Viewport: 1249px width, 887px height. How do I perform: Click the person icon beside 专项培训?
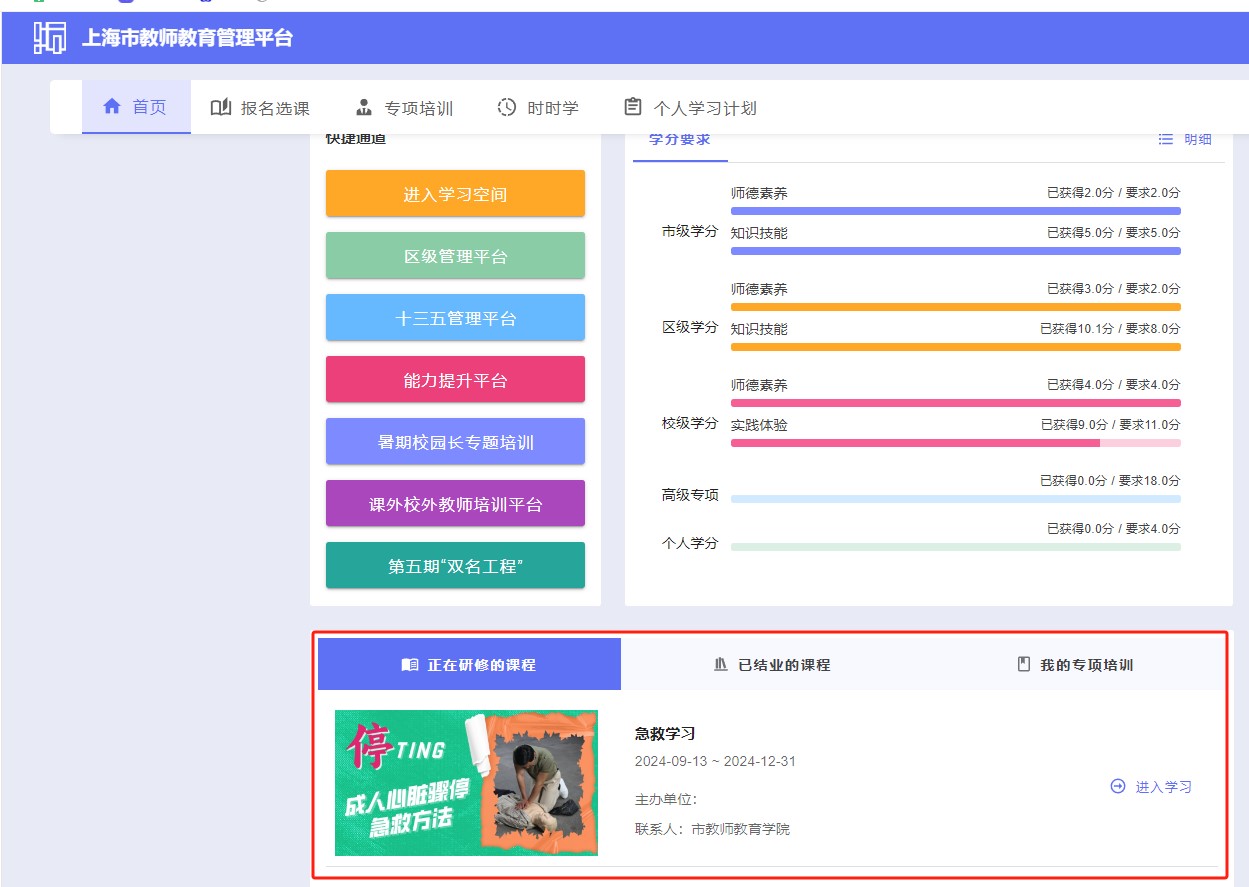pos(364,108)
